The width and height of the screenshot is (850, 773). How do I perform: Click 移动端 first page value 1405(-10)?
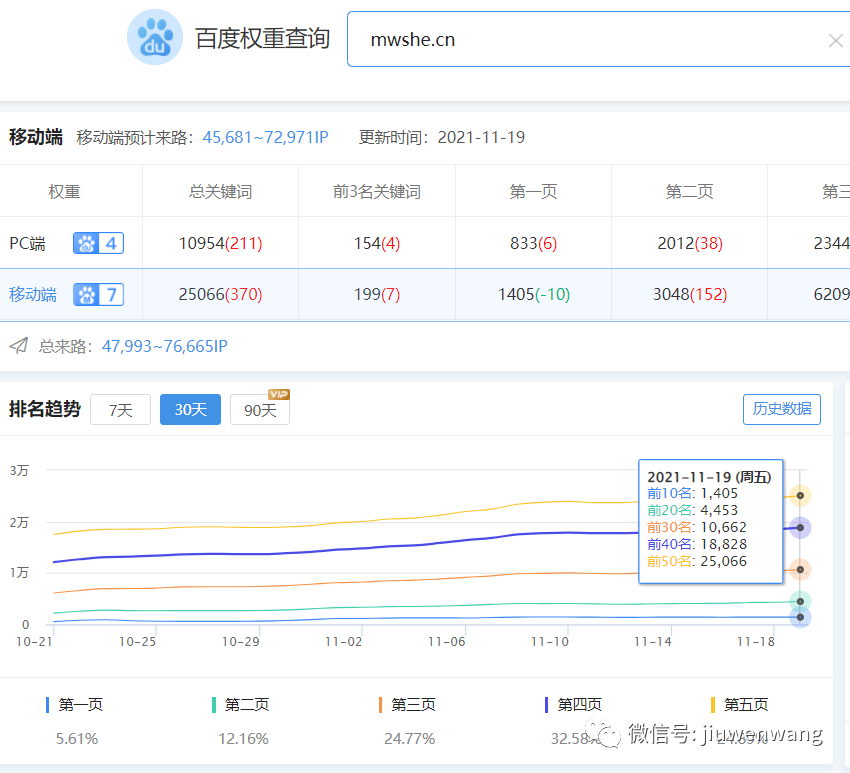coord(533,294)
